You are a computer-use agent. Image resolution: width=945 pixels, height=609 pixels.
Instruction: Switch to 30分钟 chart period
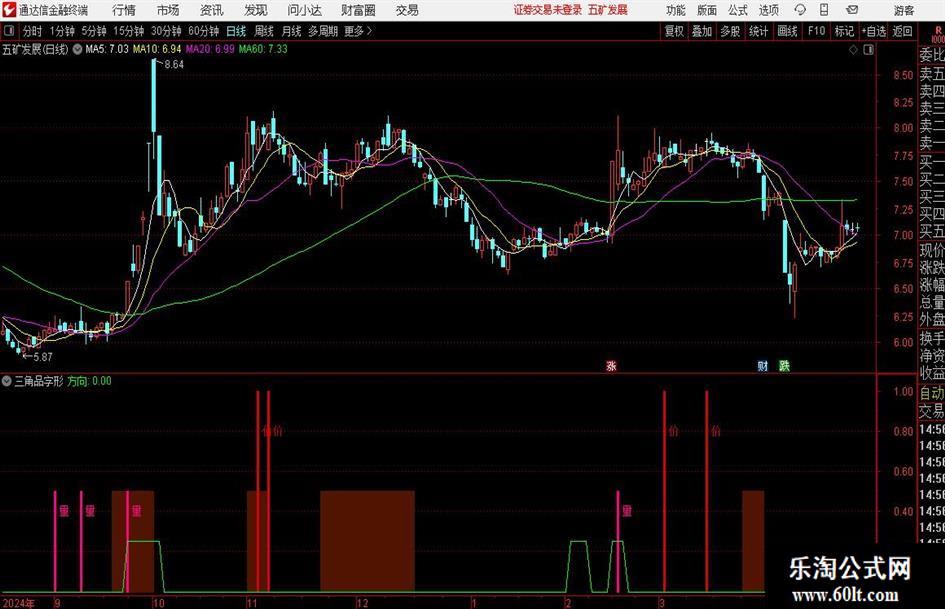[166, 31]
